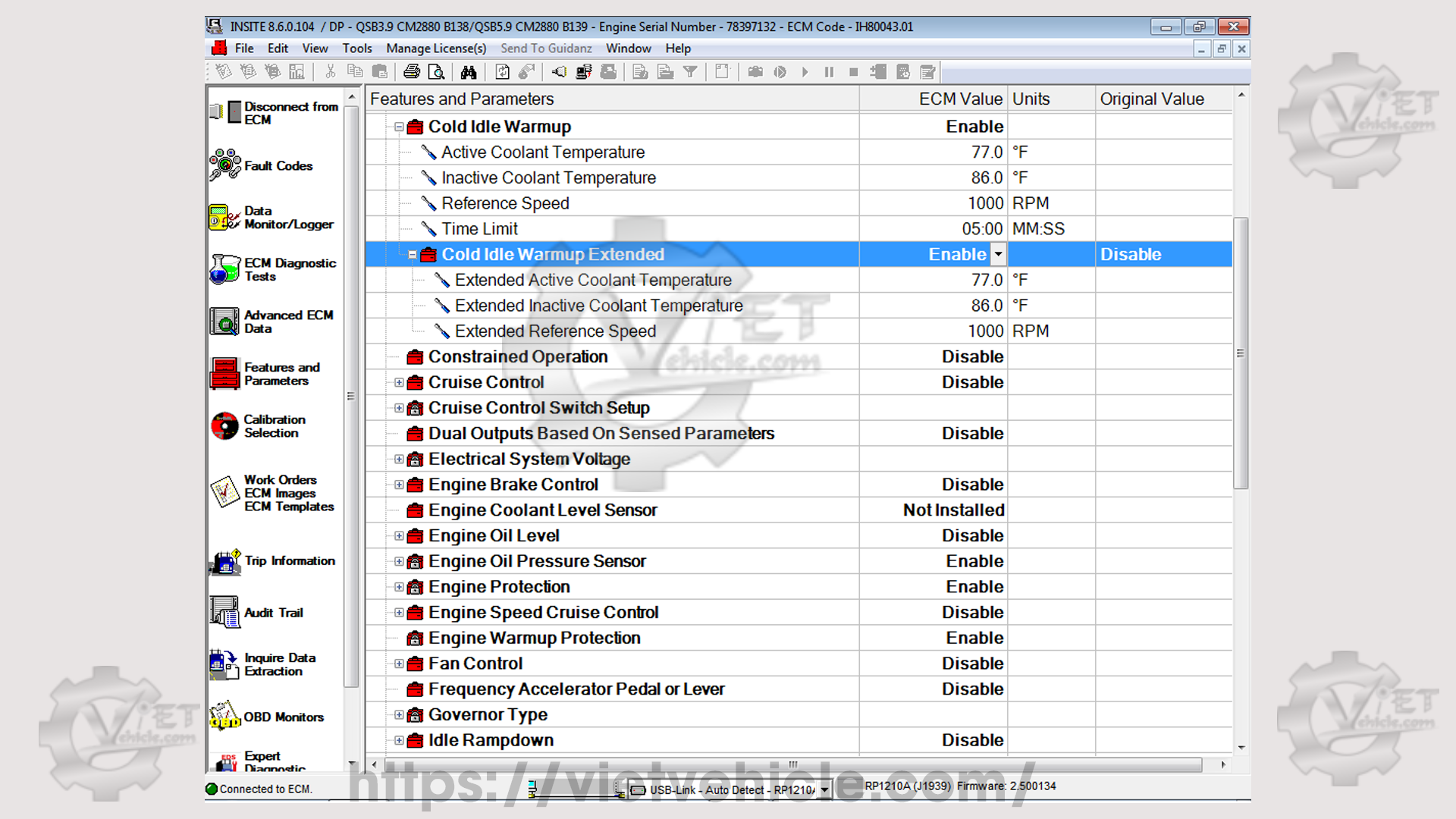Select the Constrained Operation feature row
1456x819 pixels.
pos(518,357)
